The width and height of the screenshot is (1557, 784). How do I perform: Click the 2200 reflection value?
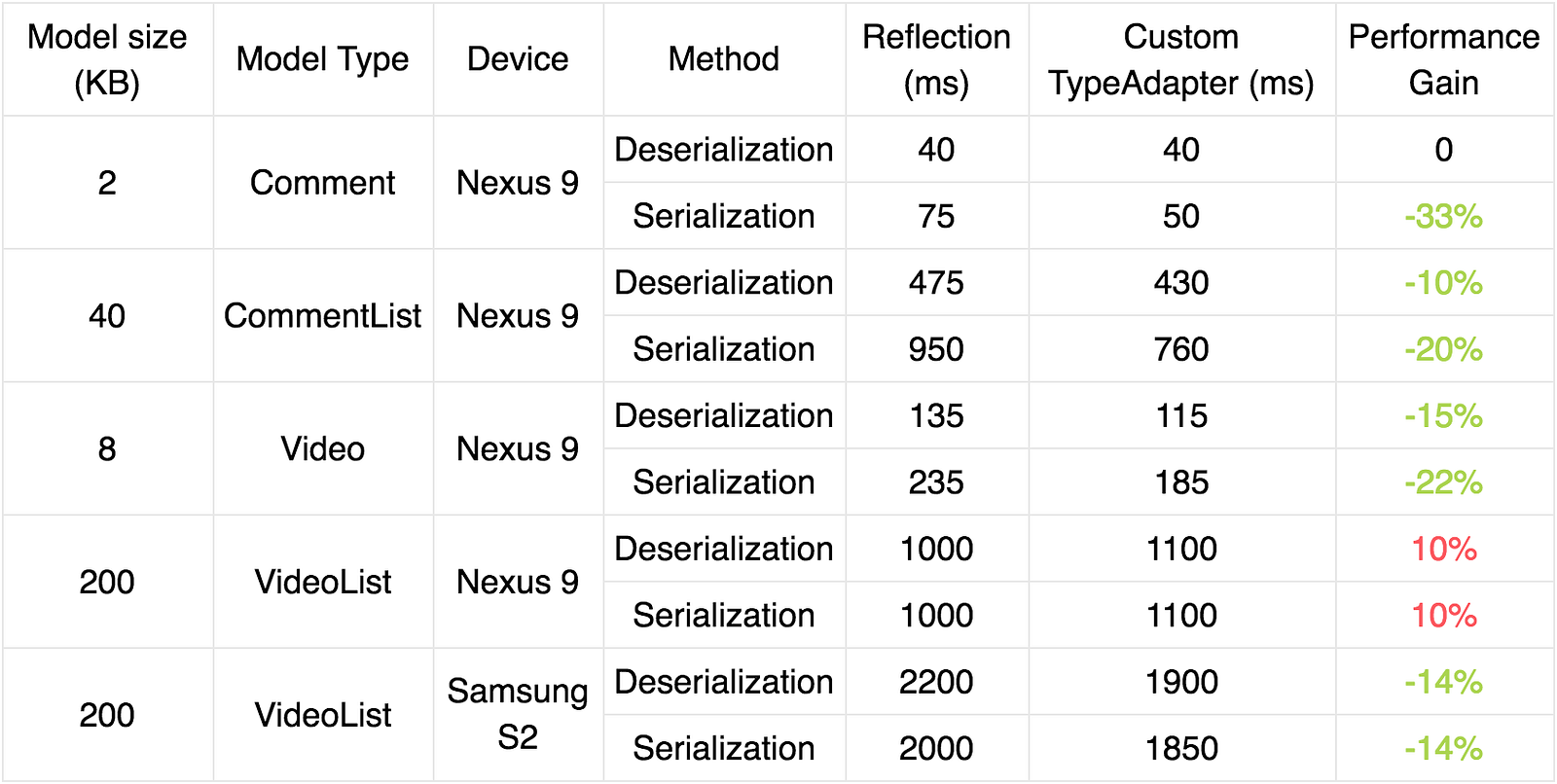click(936, 682)
